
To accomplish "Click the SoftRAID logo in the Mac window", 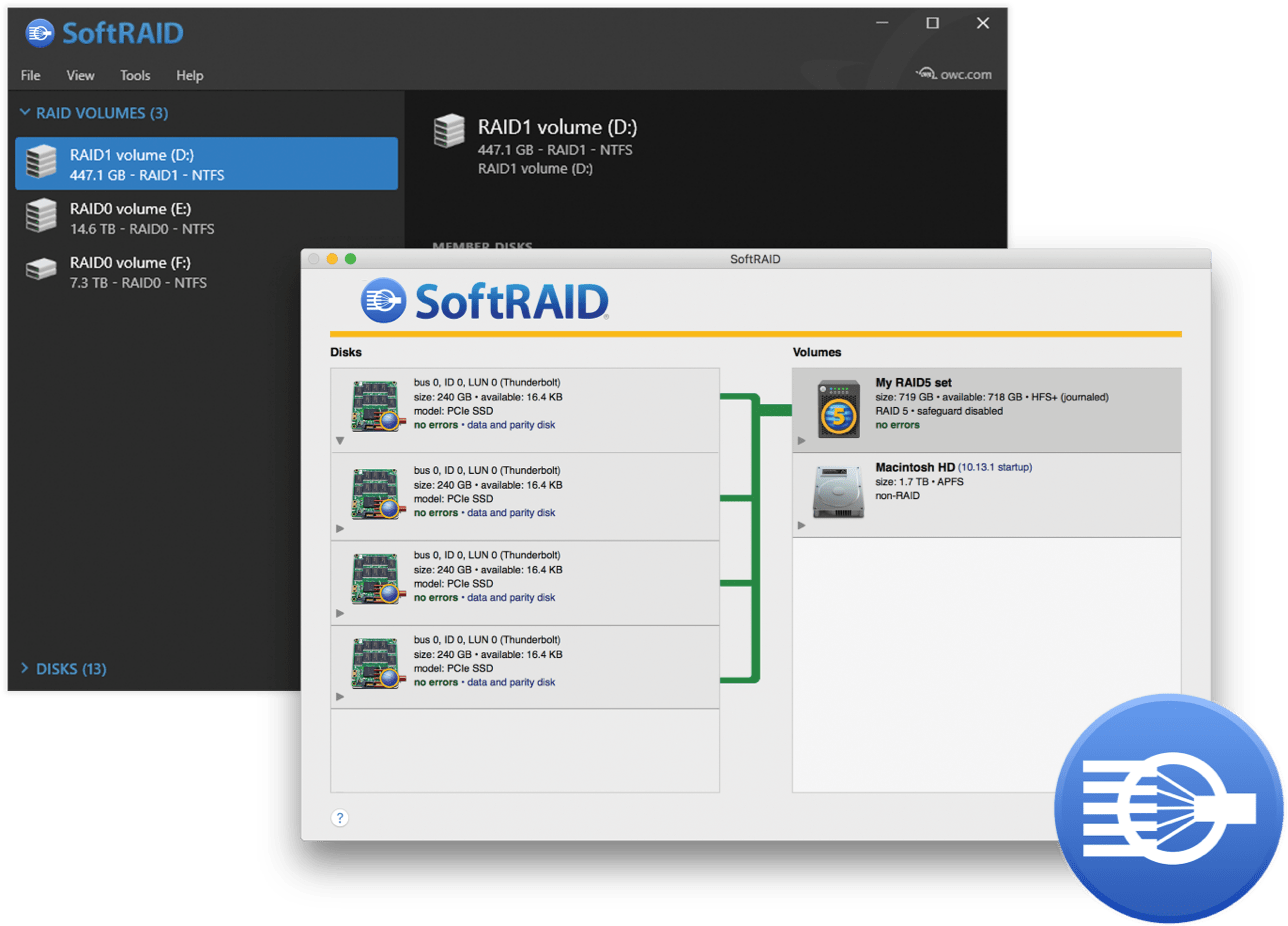I will [x=485, y=299].
